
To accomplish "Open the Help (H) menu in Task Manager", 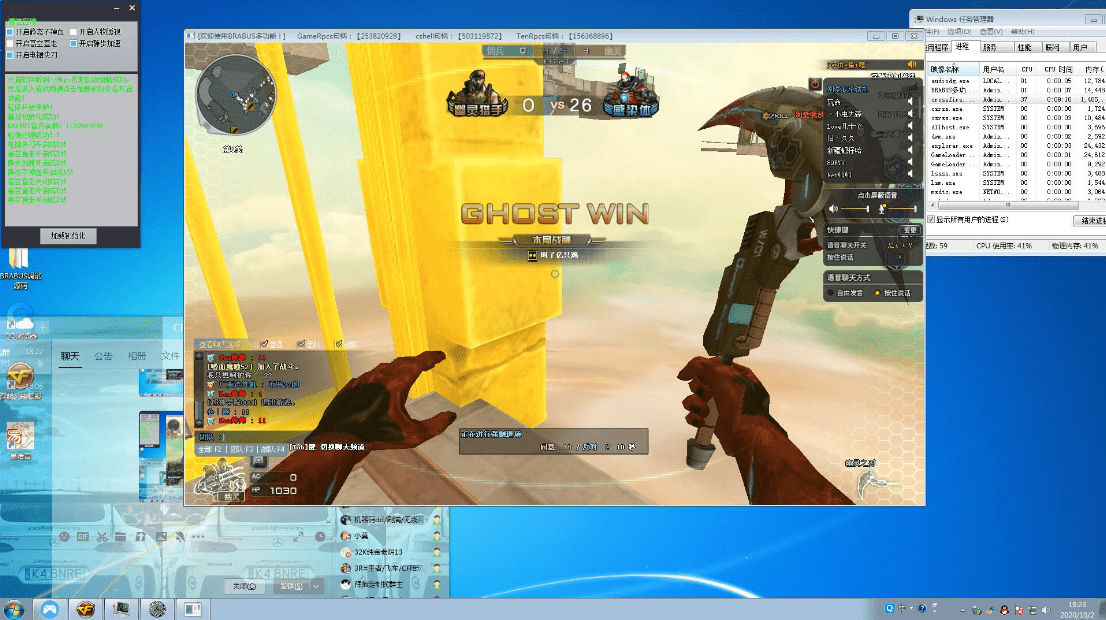I will coord(1023,32).
